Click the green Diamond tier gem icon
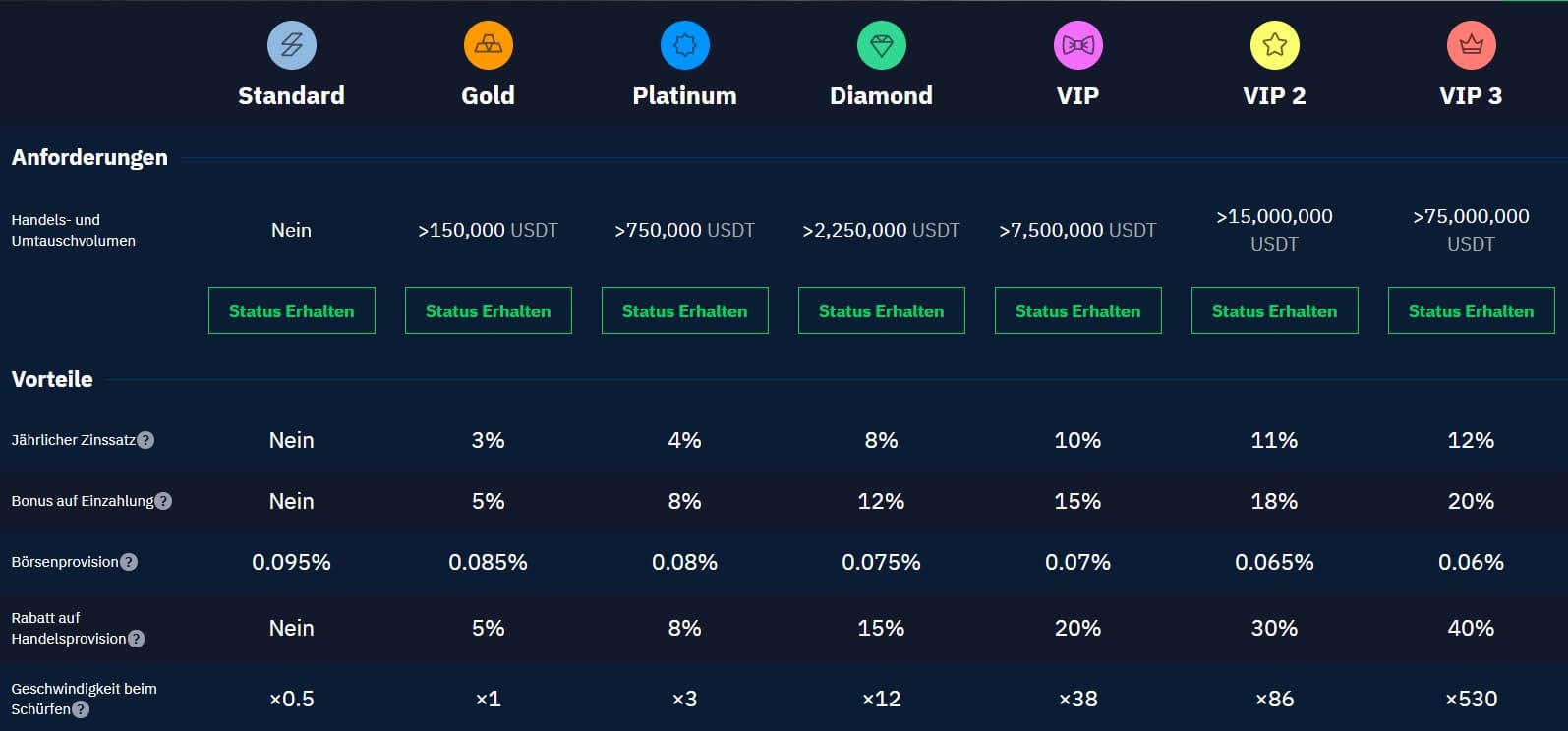The width and height of the screenshot is (1568, 731). pyautogui.click(x=881, y=45)
